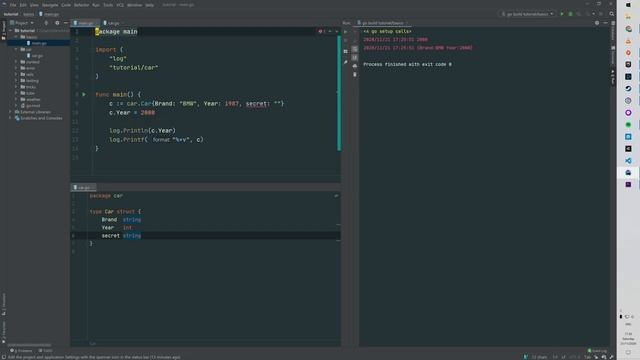Open Run panel settings gear

[597, 23]
